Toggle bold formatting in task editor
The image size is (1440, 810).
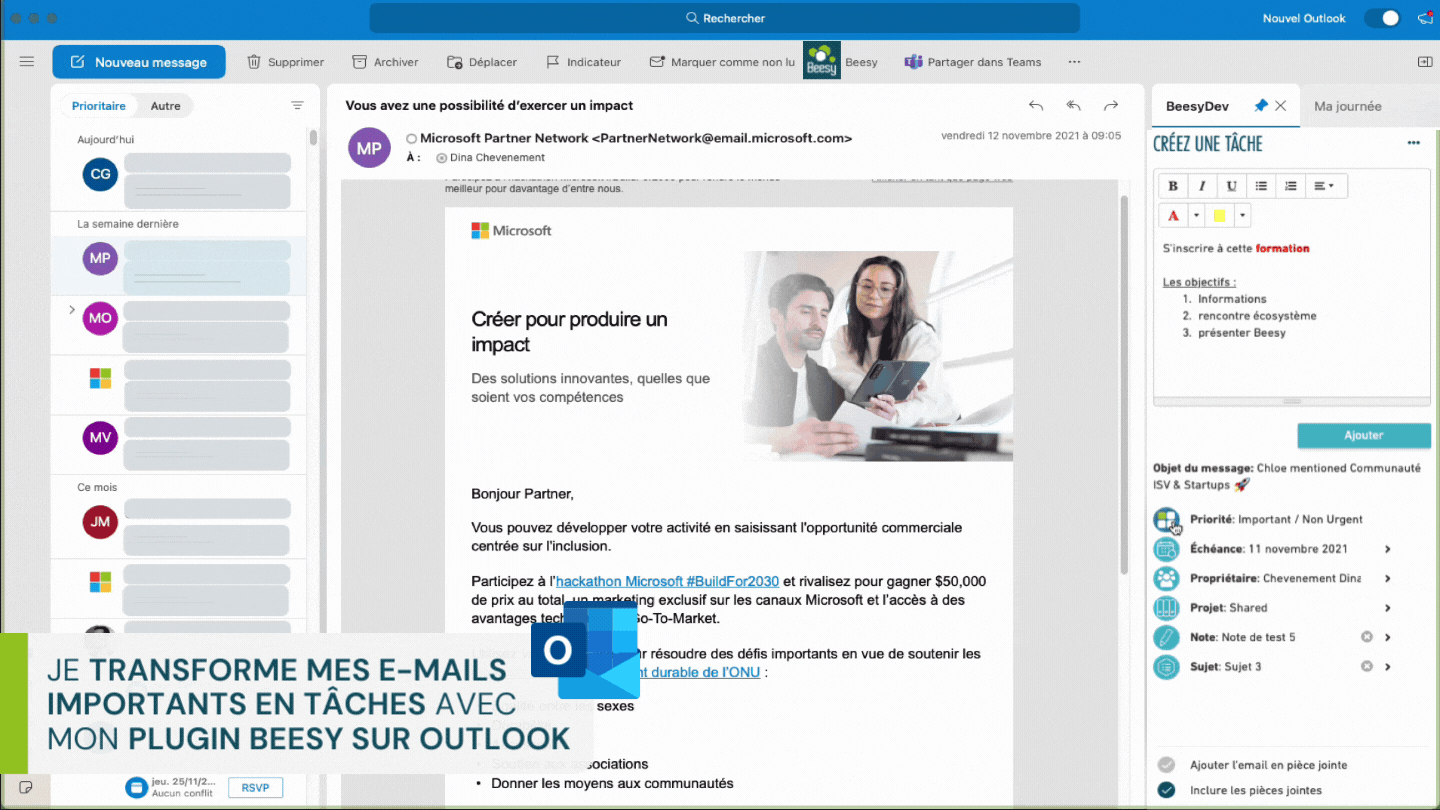[x=1173, y=185]
